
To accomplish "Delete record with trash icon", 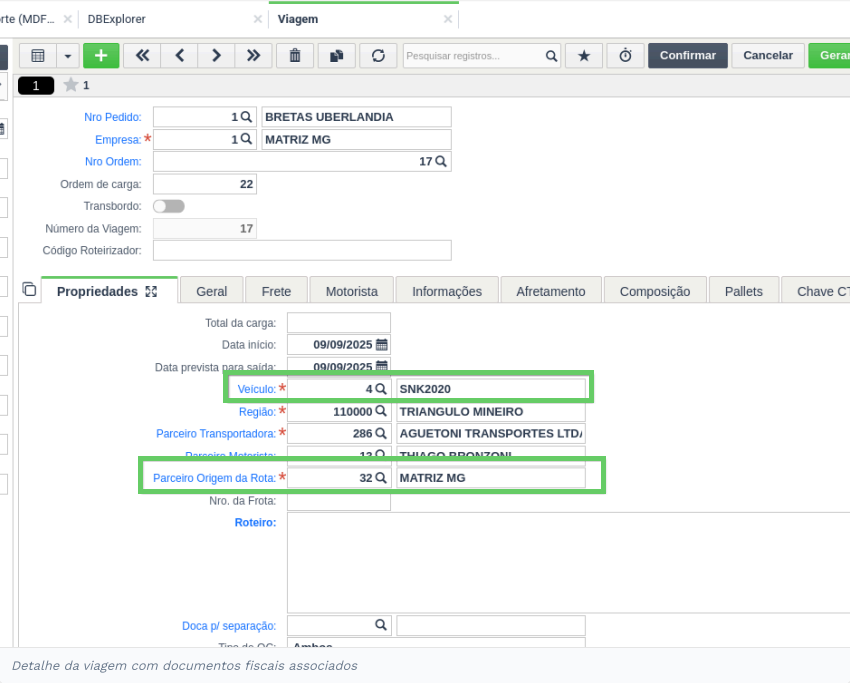I will tap(295, 56).
